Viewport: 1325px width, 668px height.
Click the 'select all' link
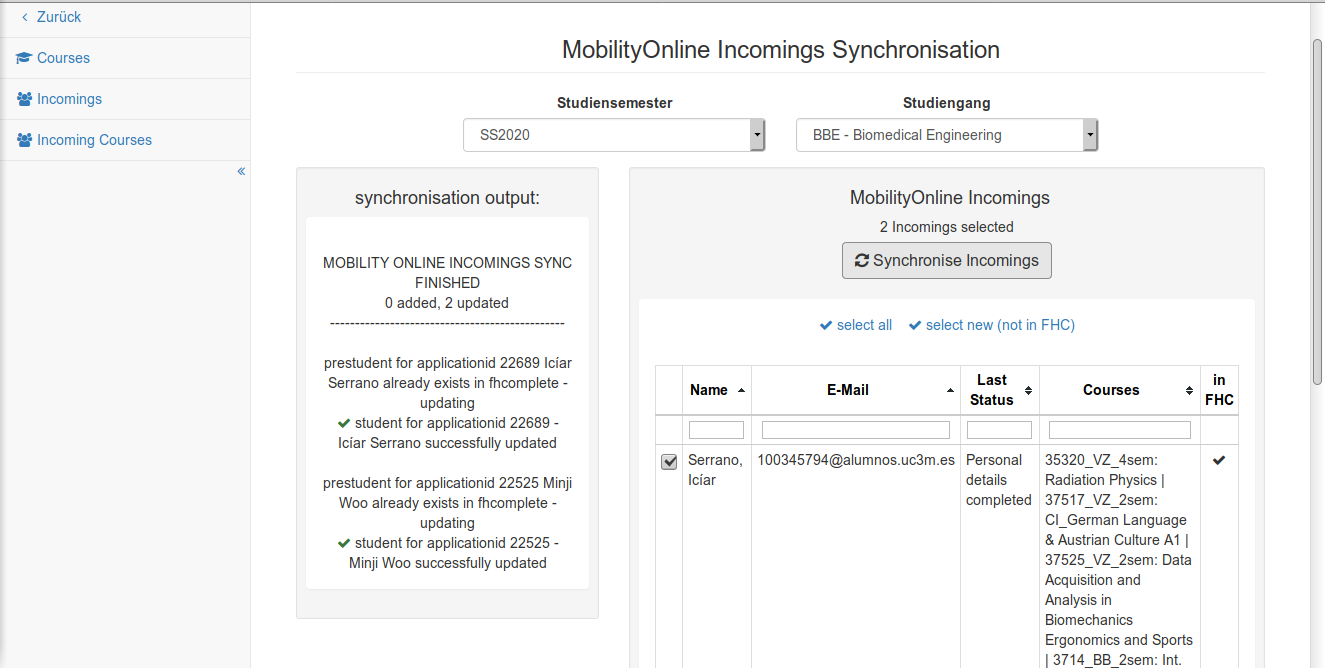pos(856,325)
